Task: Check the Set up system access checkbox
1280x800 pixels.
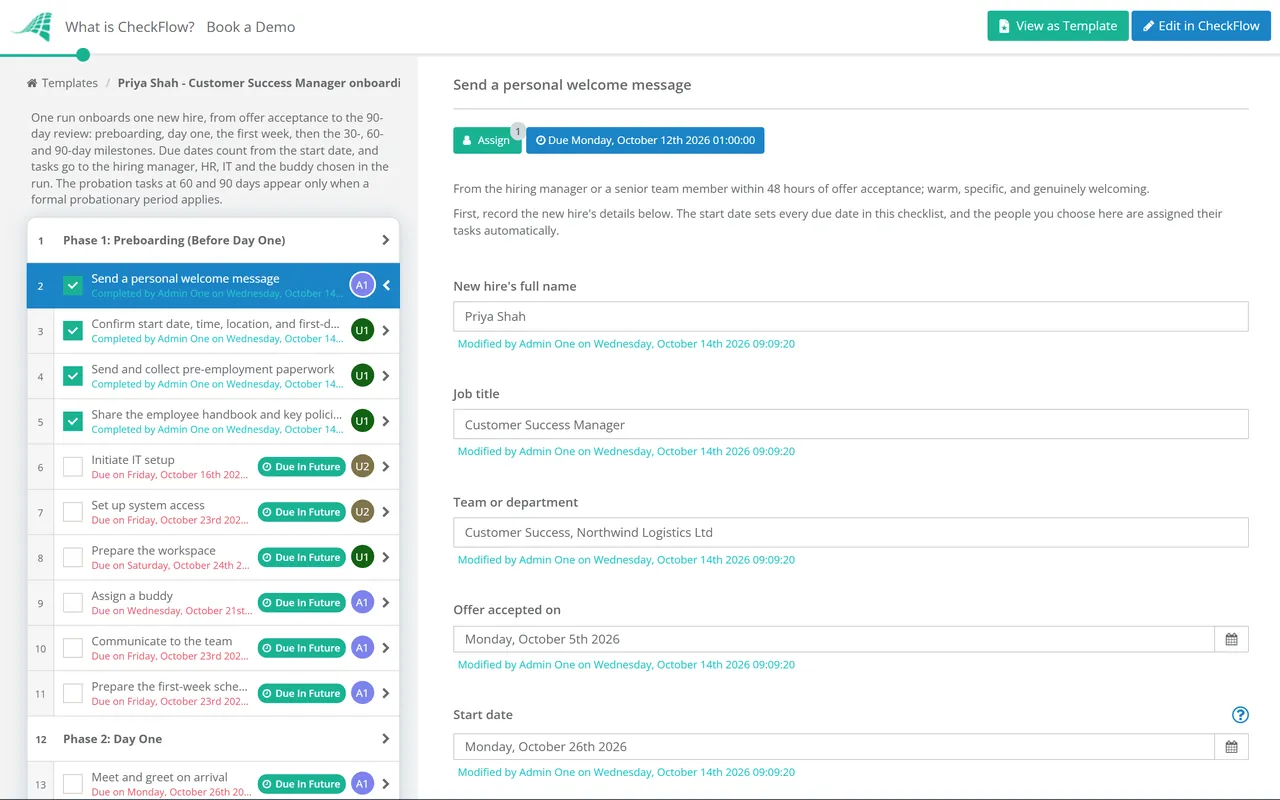Action: [73, 512]
